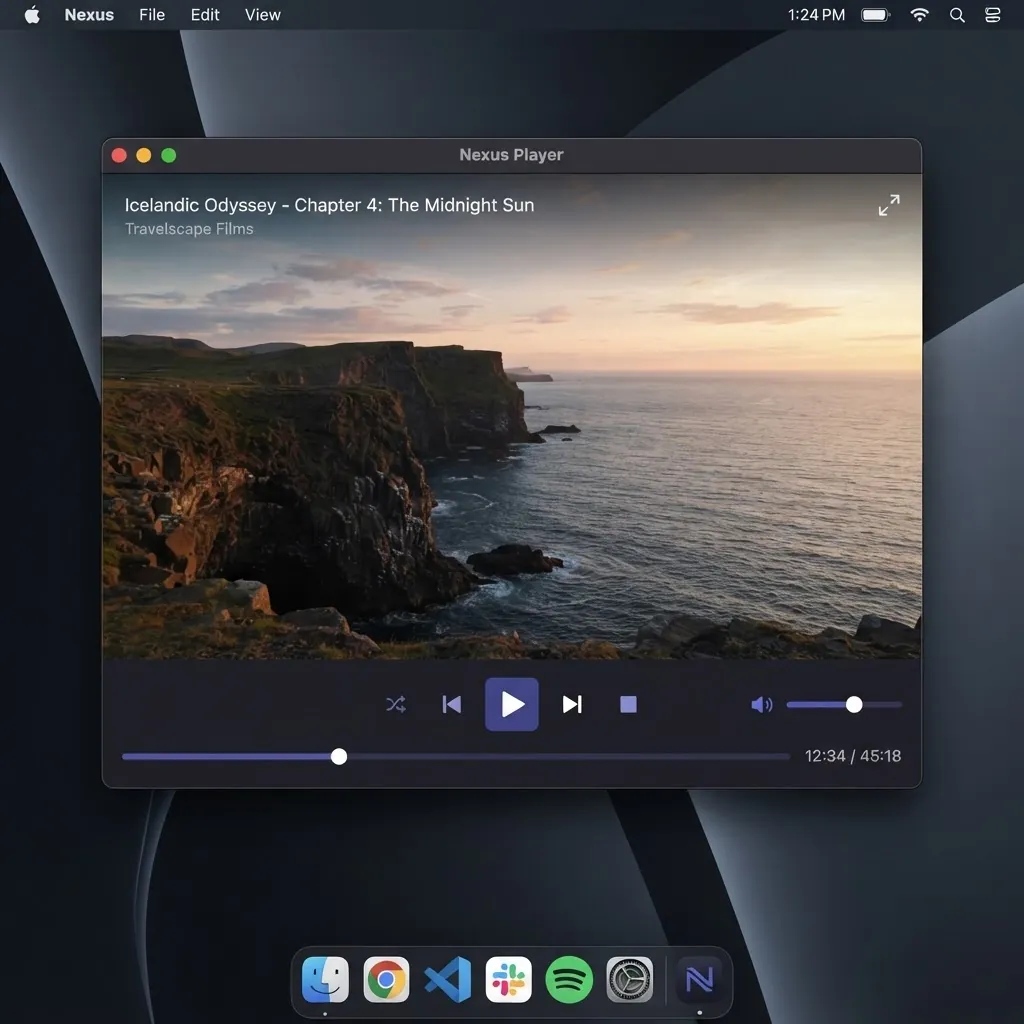Viewport: 1024px width, 1024px height.
Task: Open Spotlight search magnifier
Action: click(x=957, y=14)
